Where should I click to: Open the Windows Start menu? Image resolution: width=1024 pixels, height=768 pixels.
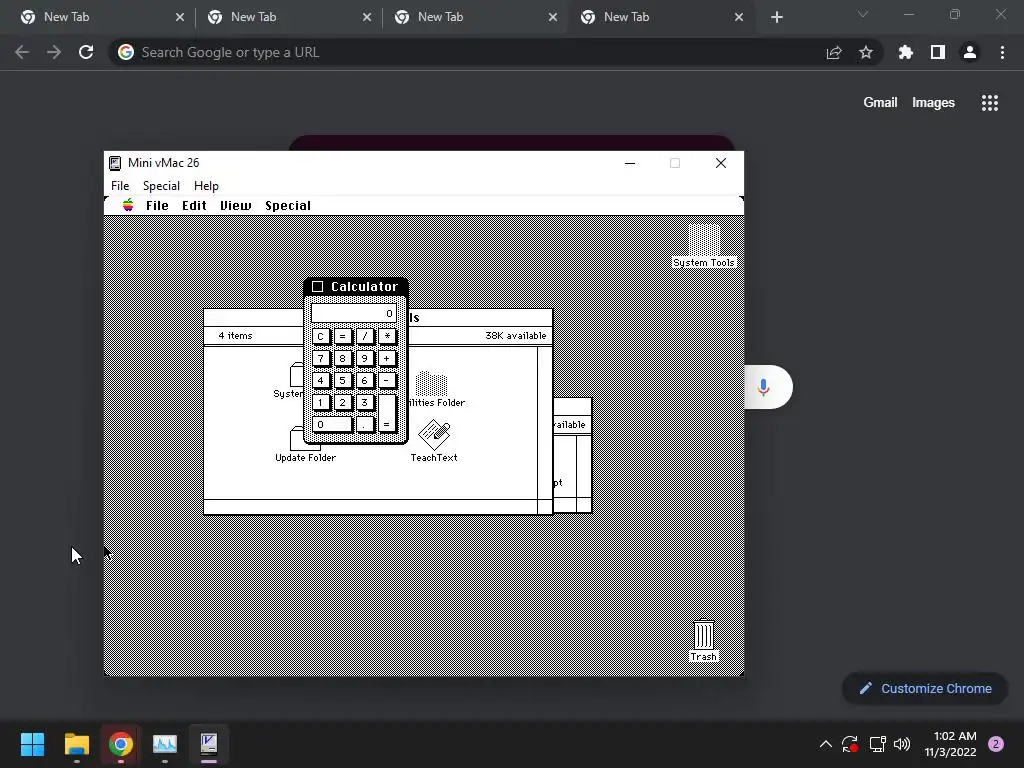point(32,744)
